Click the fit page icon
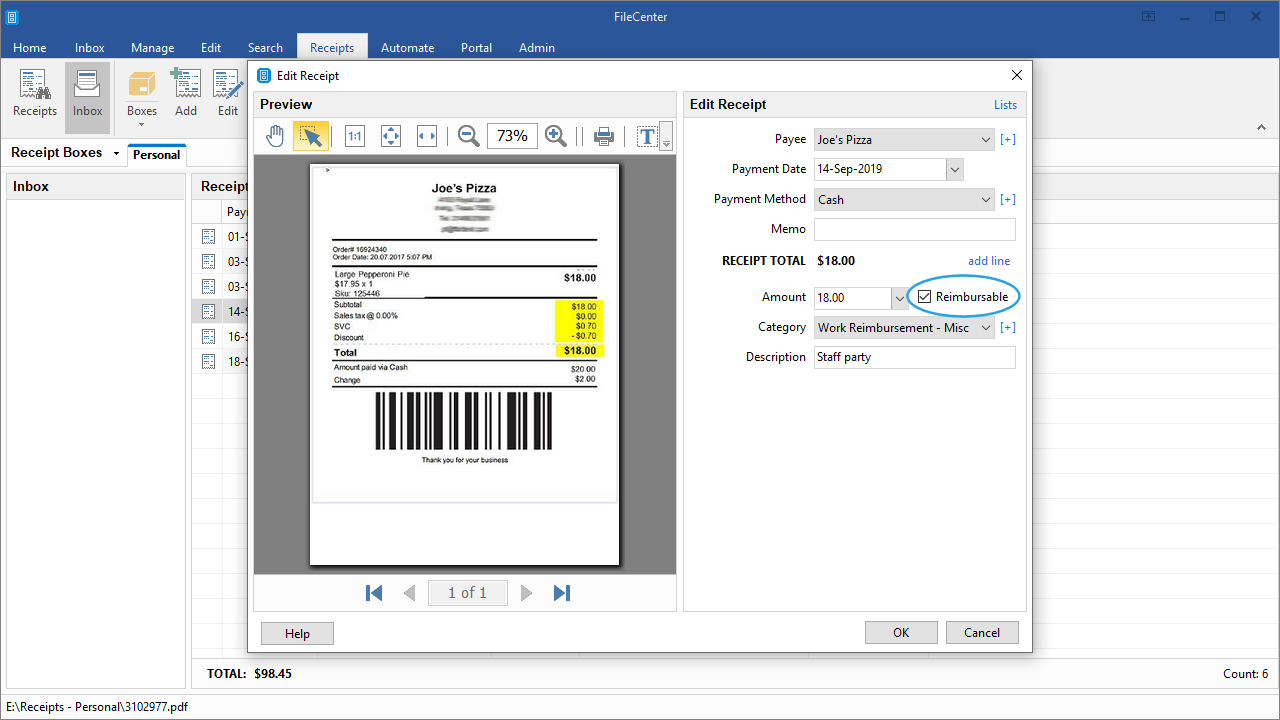Screen dimensions: 1280x720 (391, 136)
